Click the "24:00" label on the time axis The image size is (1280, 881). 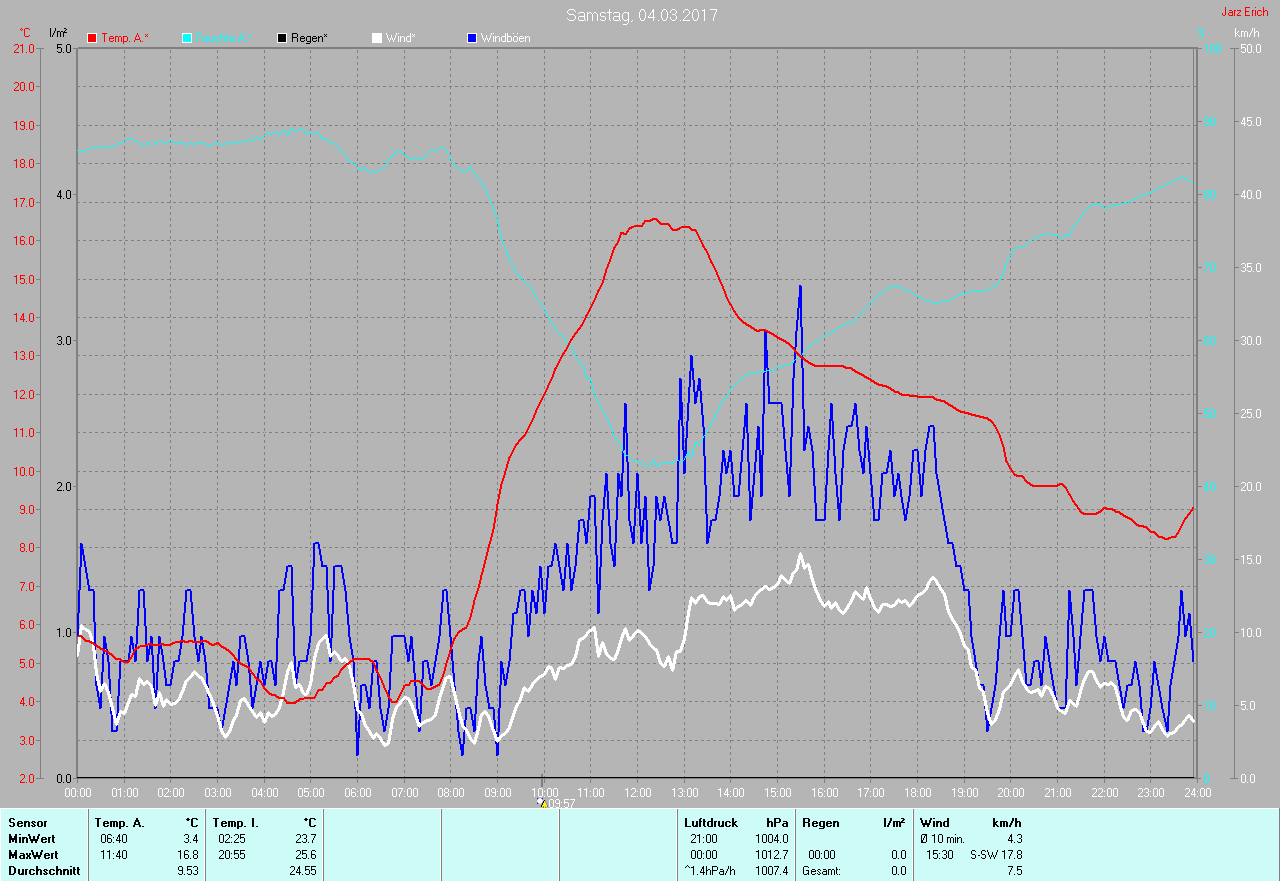1197,793
